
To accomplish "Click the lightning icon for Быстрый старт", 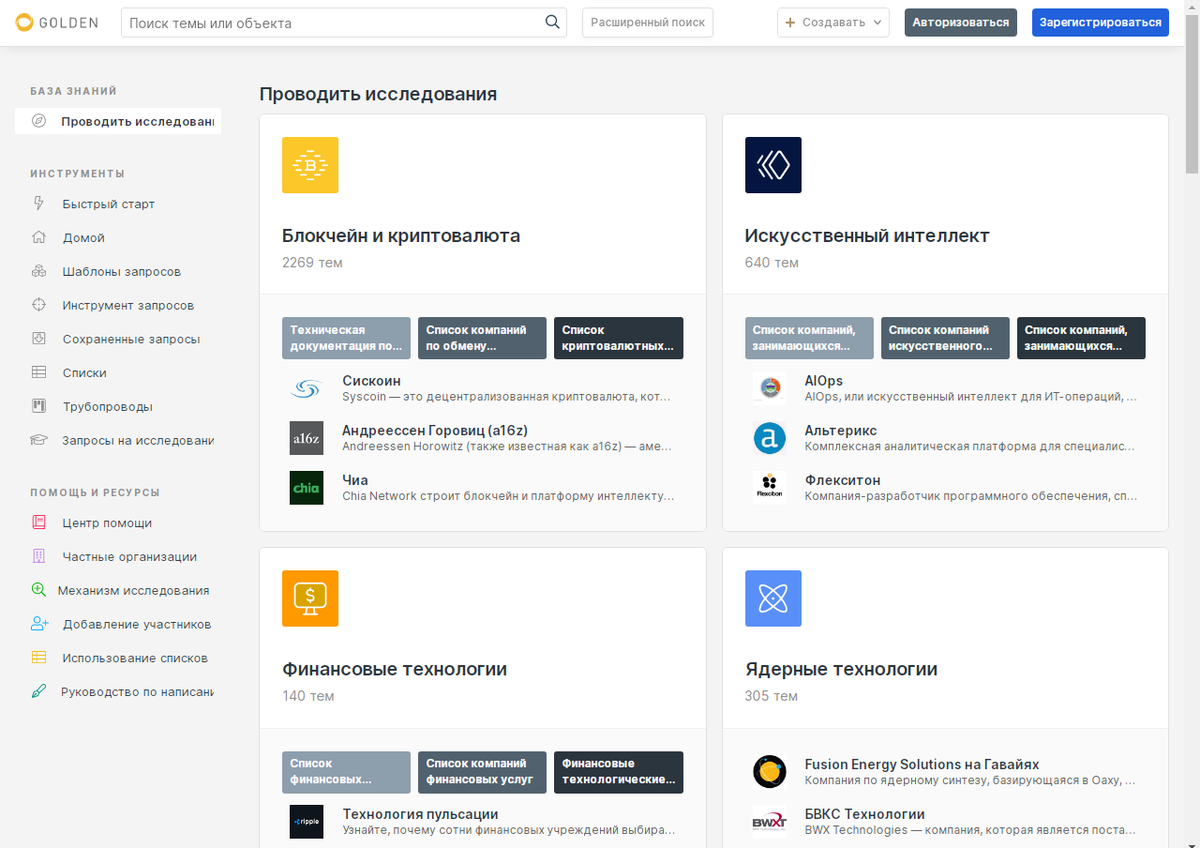I will [39, 204].
